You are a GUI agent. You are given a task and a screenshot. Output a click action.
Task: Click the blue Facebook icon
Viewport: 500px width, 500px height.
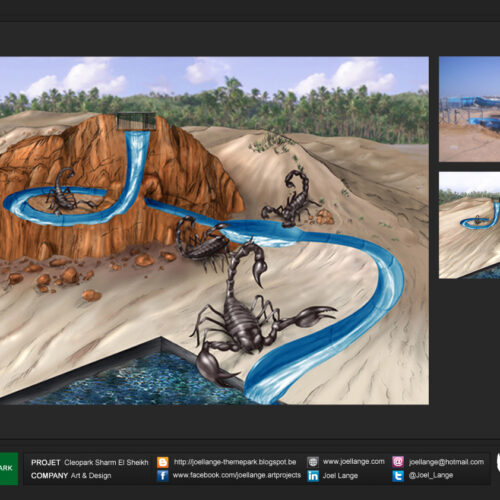coord(163,476)
